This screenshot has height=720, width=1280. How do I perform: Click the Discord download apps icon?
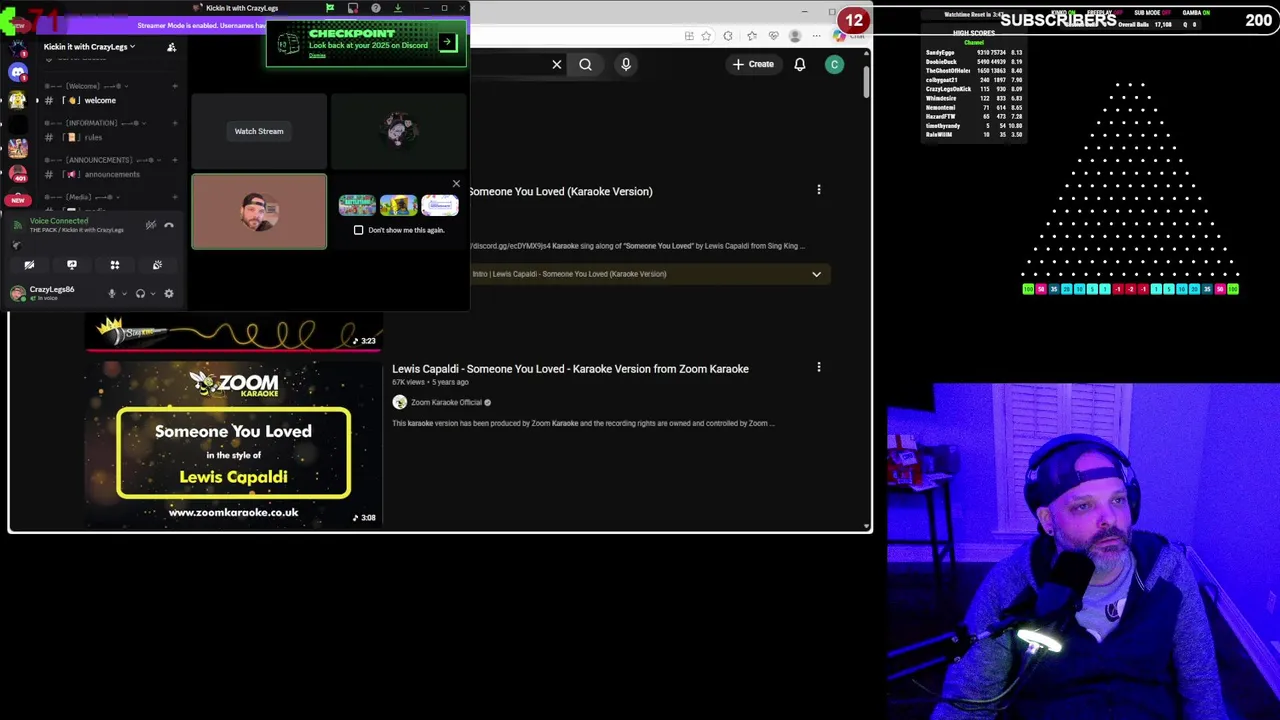point(398,8)
